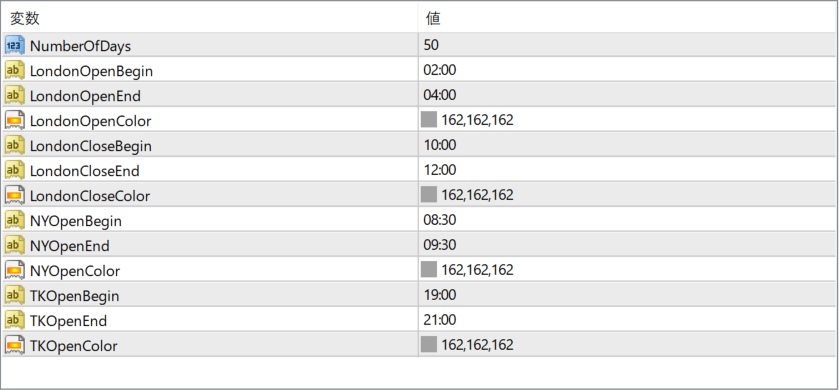839x390 pixels.
Task: Click the string icon next to LondonOpenBegin
Action: tap(14, 71)
